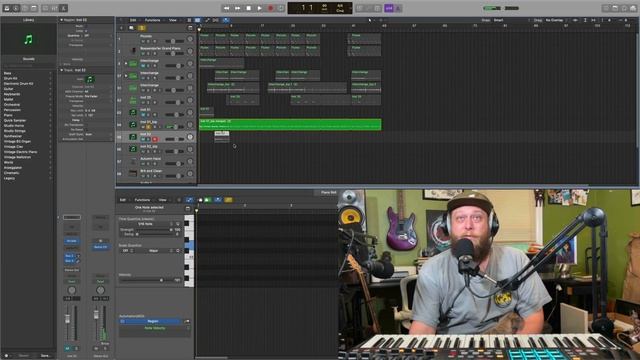The image size is (640, 360).
Task: Click the yellow global tracks button above track list
Action: coord(142,28)
